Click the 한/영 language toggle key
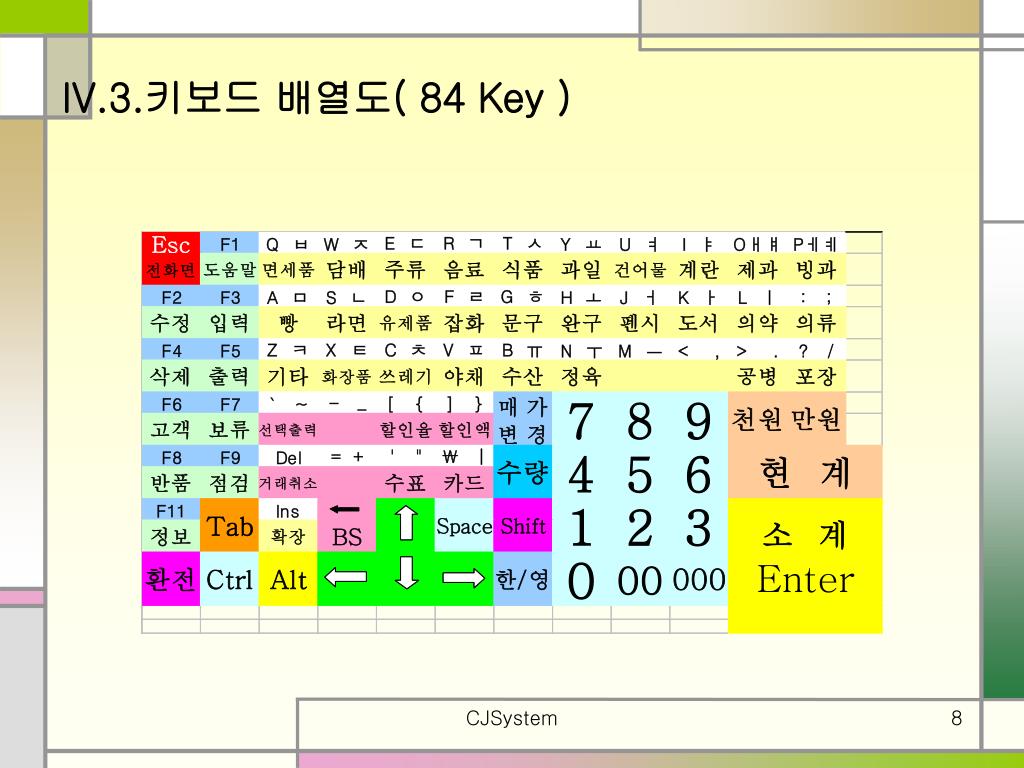 (522, 579)
